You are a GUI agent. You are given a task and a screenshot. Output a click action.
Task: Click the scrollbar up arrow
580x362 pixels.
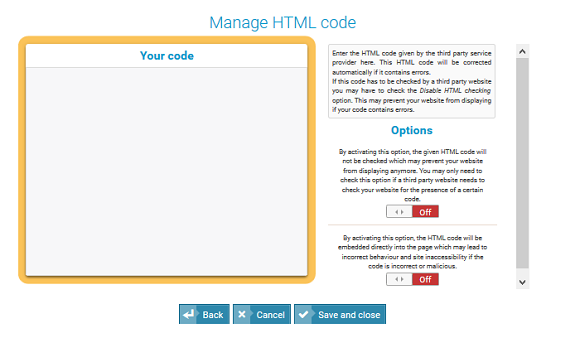(x=522, y=51)
